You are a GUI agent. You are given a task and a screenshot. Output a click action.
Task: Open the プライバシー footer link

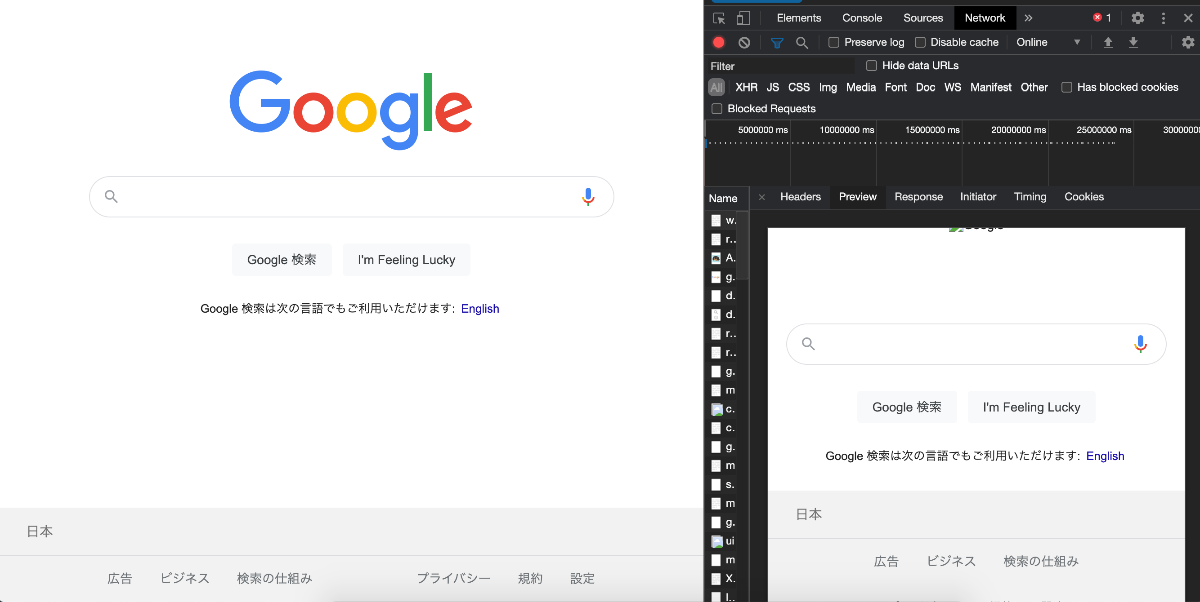tap(454, 578)
